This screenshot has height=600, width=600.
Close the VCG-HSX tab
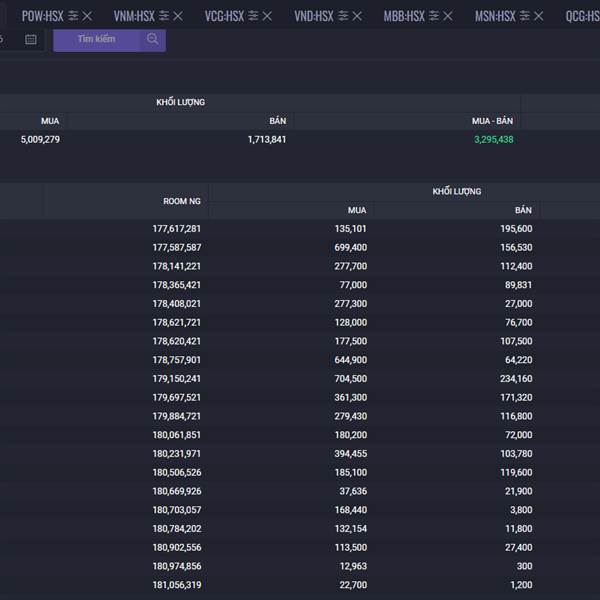pyautogui.click(x=268, y=16)
